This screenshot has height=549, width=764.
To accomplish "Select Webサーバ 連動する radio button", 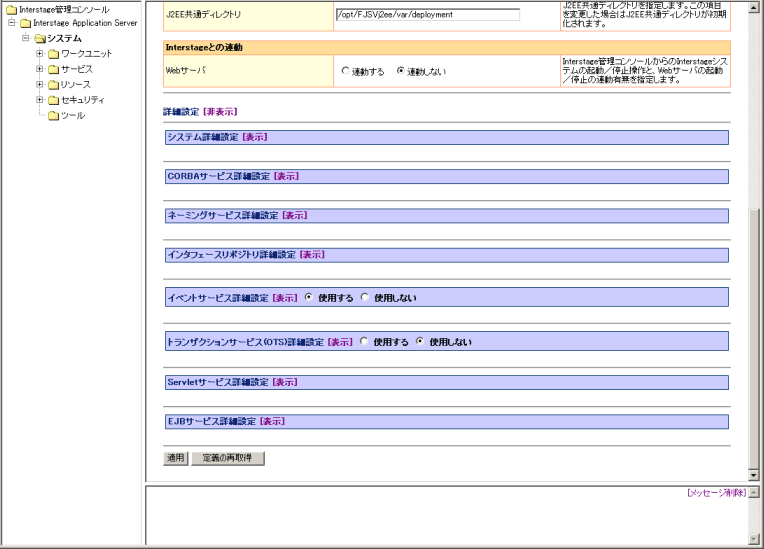I will (346, 72).
